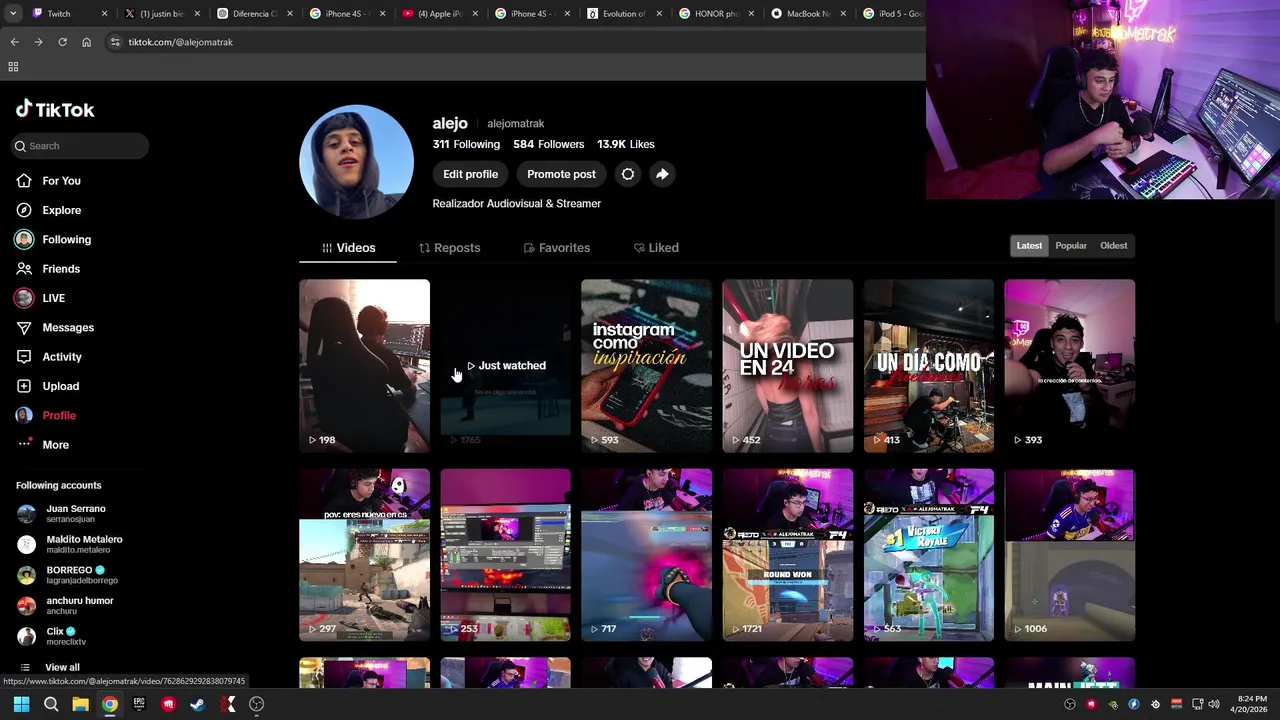Switch to the Liked tab

pos(656,248)
